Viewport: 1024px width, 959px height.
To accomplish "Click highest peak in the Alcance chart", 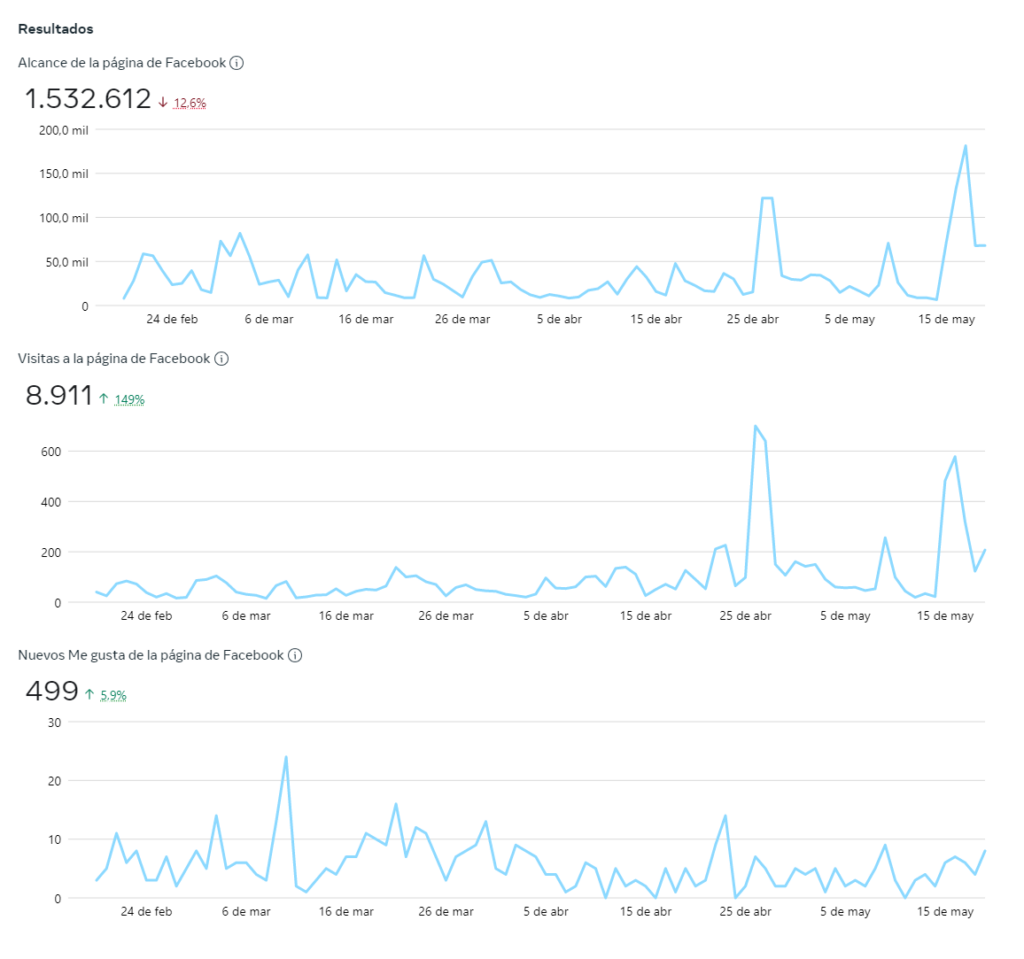I will click(x=965, y=146).
